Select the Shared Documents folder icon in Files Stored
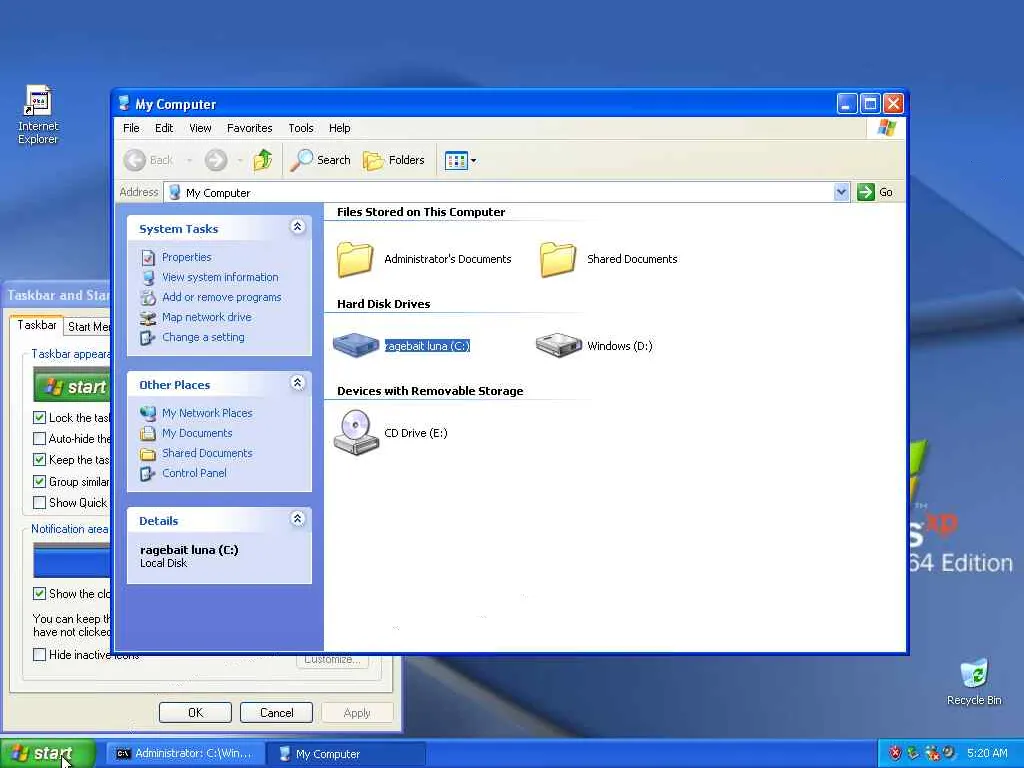This screenshot has width=1024, height=768. pos(558,259)
